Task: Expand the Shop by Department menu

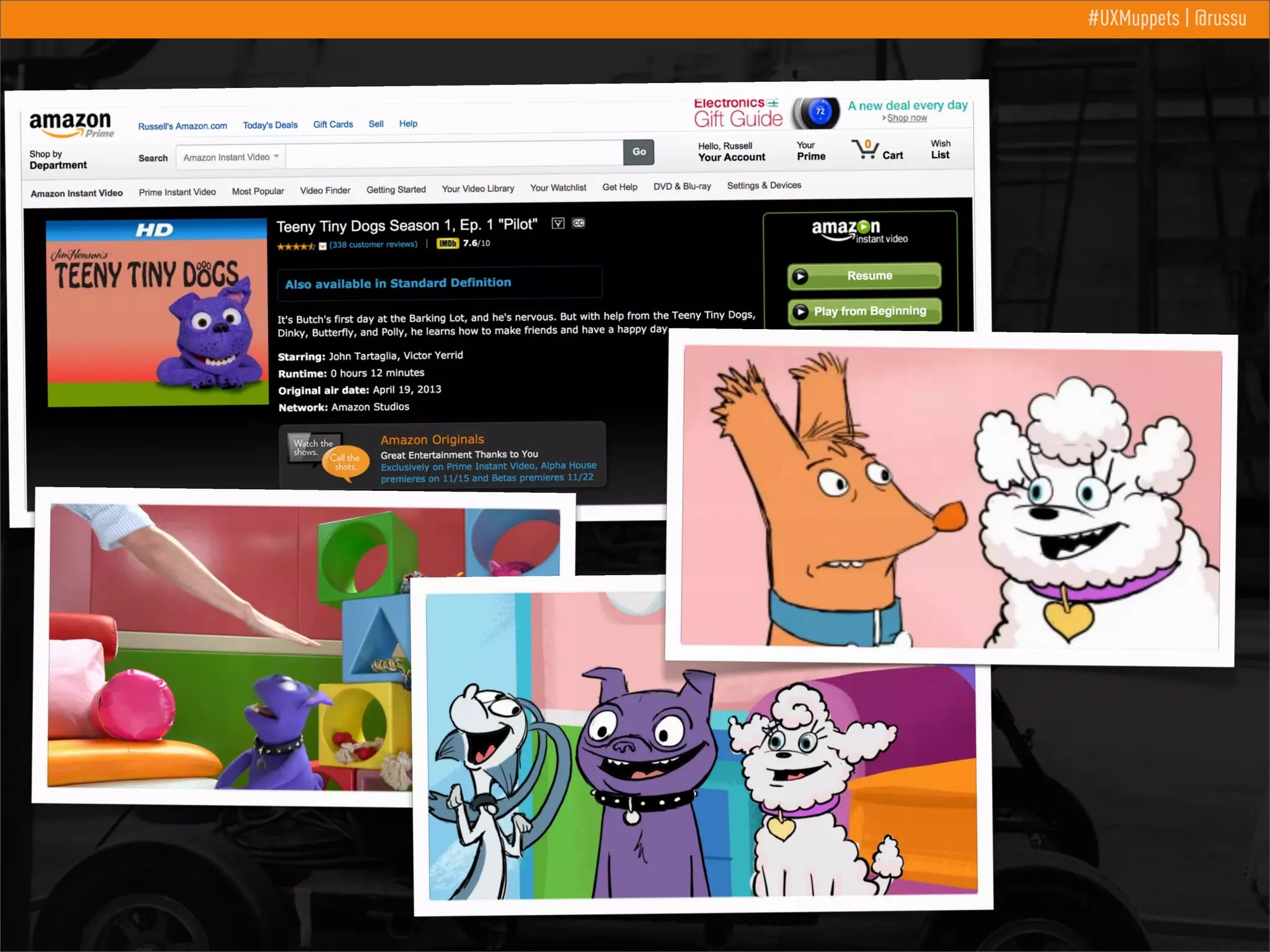Action: (58, 160)
